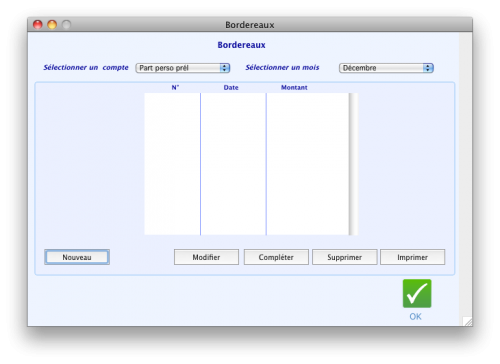Delete entry with the Supprimer button
Image resolution: width=500 pixels, height=364 pixels.
coord(344,257)
